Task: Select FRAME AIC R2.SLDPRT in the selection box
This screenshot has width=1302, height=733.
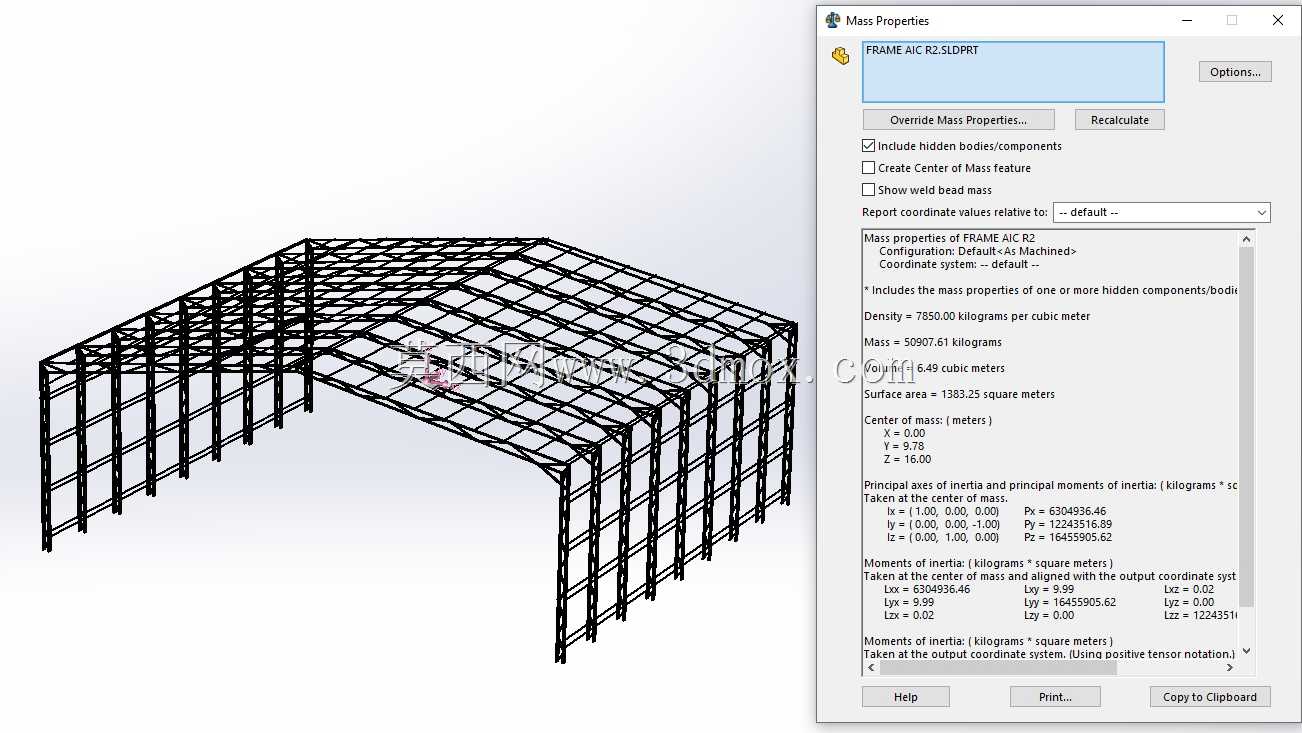Action: (x=922, y=50)
